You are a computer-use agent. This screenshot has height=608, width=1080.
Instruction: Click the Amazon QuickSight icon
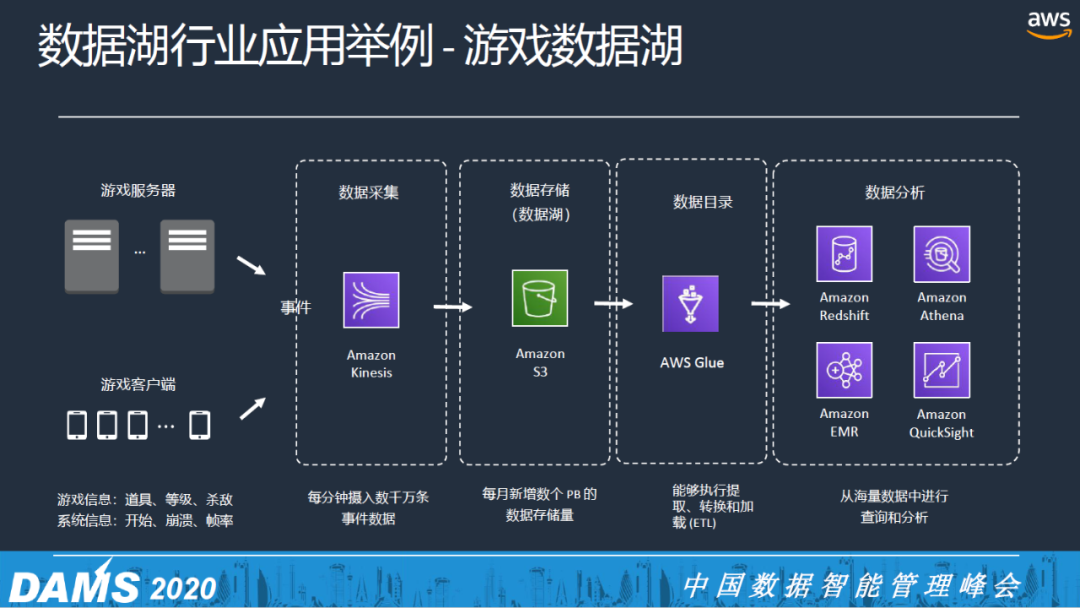click(x=942, y=370)
